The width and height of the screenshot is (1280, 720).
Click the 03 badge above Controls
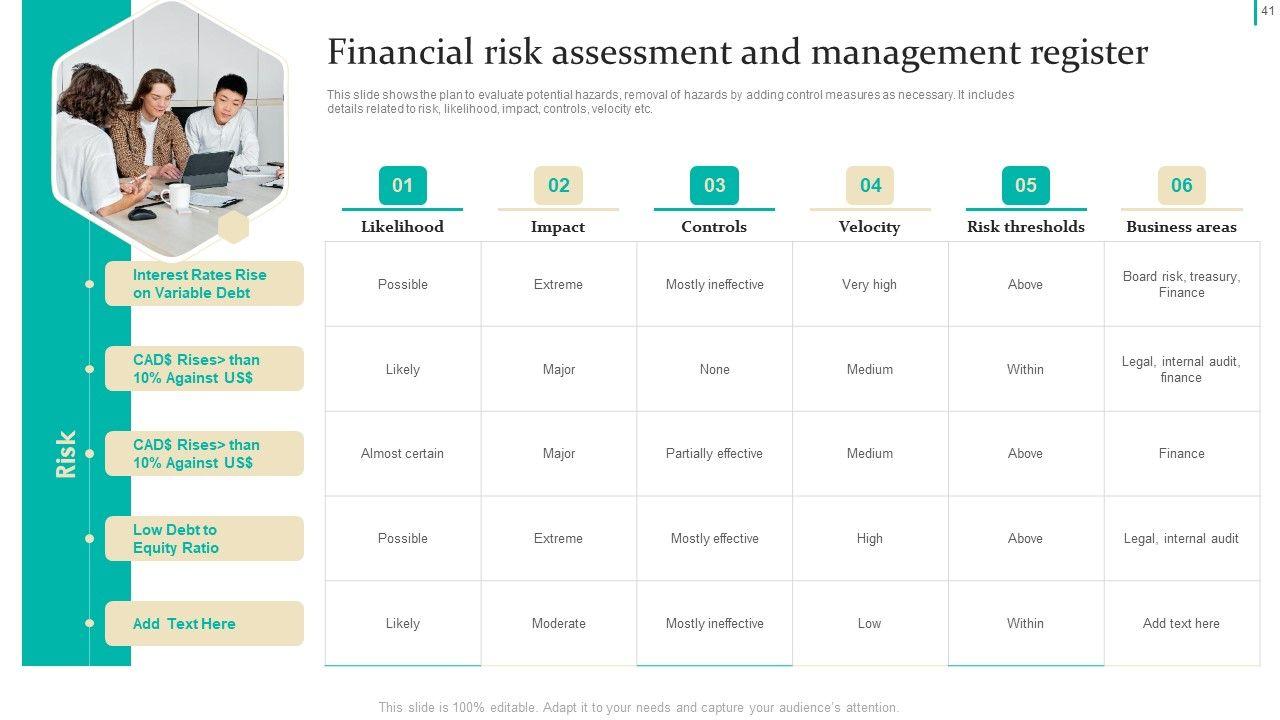tap(714, 185)
